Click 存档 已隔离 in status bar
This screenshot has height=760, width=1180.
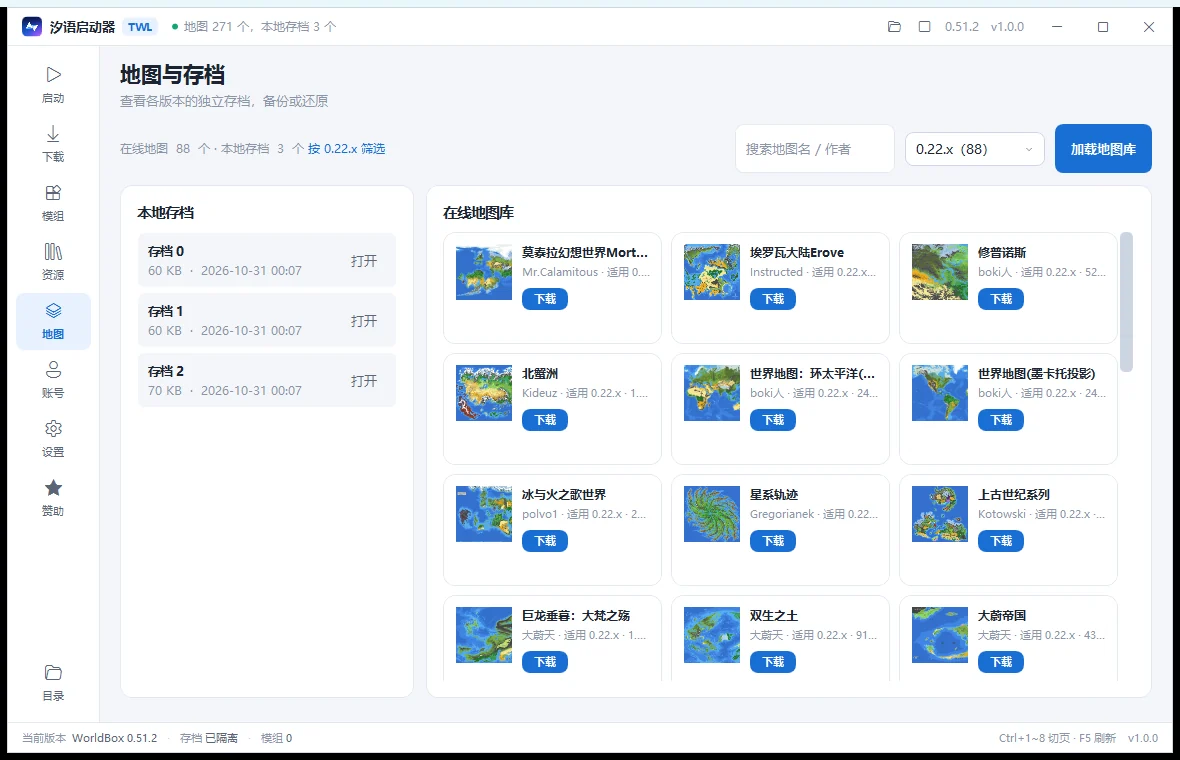tap(208, 738)
